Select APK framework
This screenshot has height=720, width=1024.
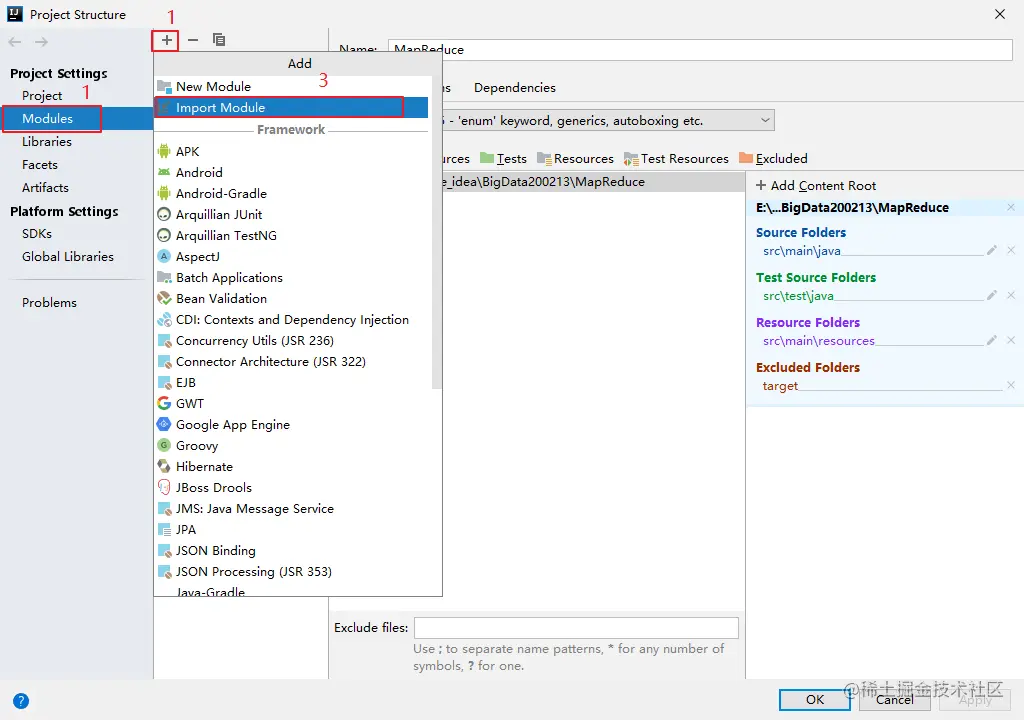tap(293, 151)
